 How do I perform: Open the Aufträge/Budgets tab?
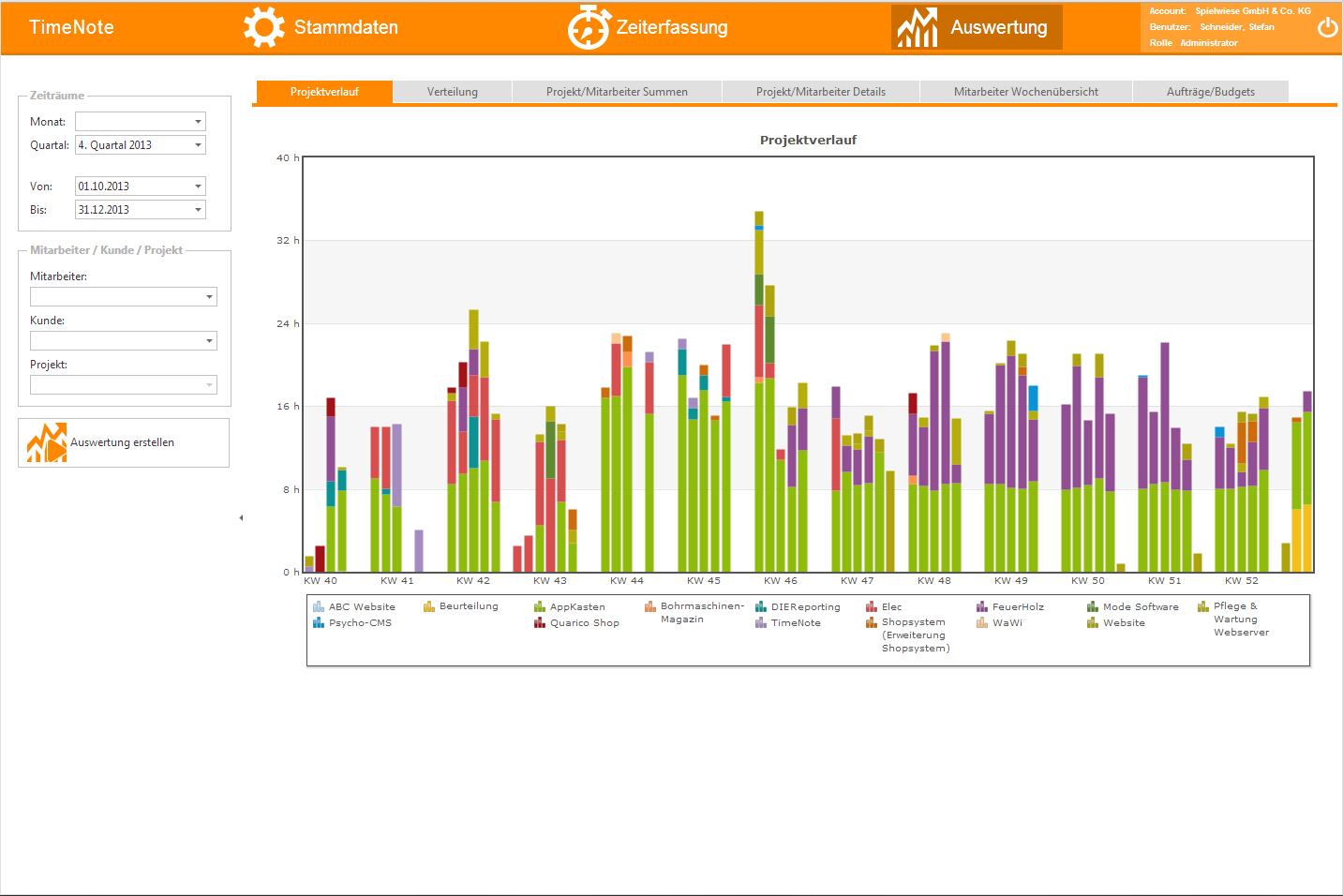(x=1210, y=92)
